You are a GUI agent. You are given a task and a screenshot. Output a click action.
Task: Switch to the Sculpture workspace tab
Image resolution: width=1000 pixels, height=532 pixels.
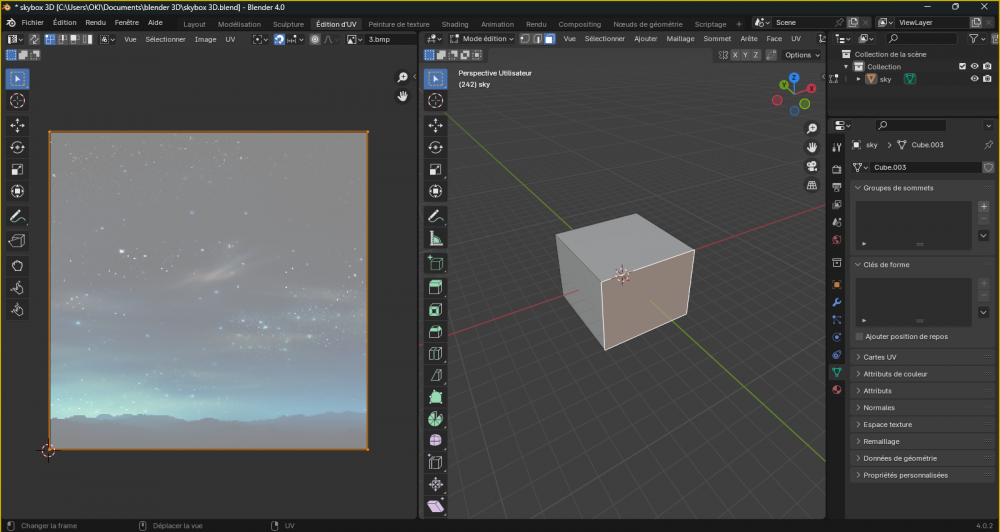click(288, 24)
